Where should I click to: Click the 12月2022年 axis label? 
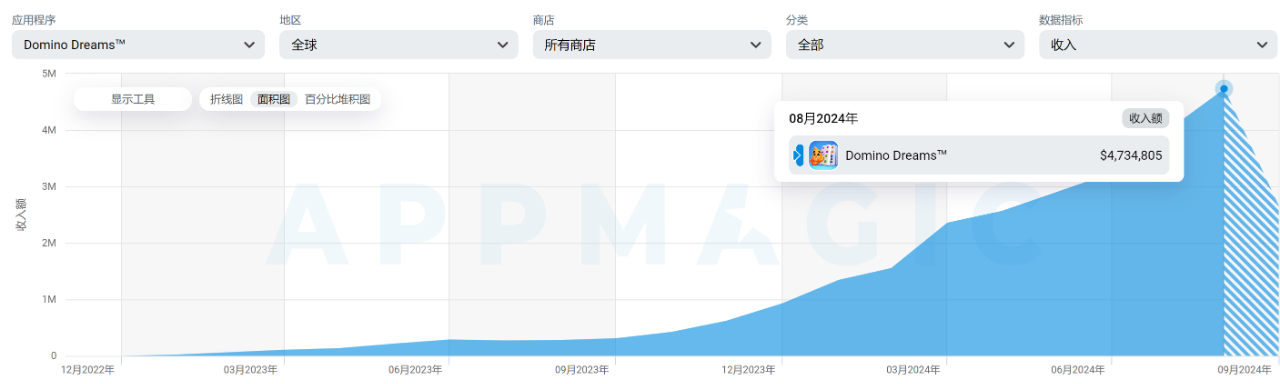pyautogui.click(x=88, y=370)
